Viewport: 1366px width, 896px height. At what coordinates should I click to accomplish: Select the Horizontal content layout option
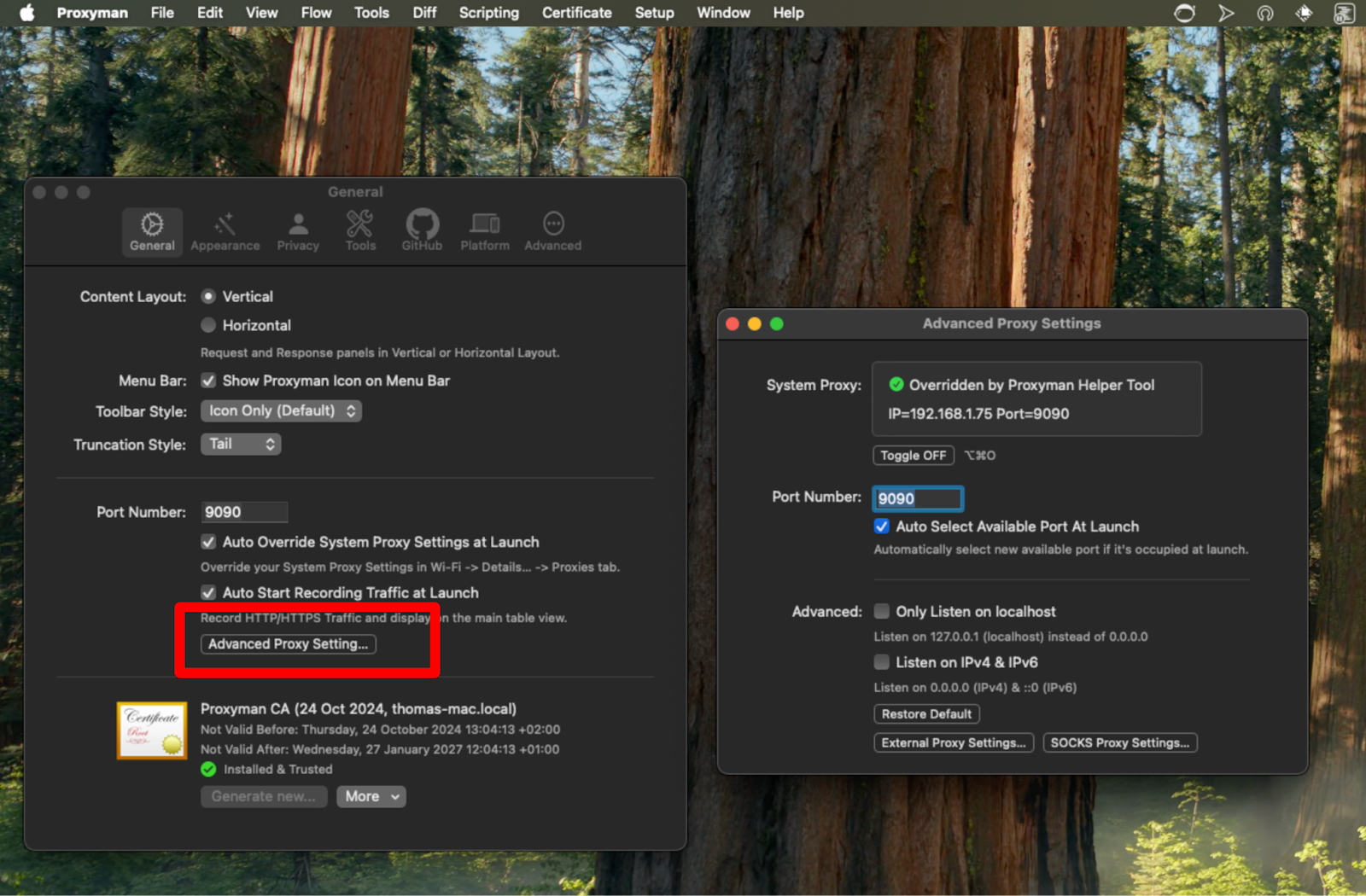(x=207, y=324)
